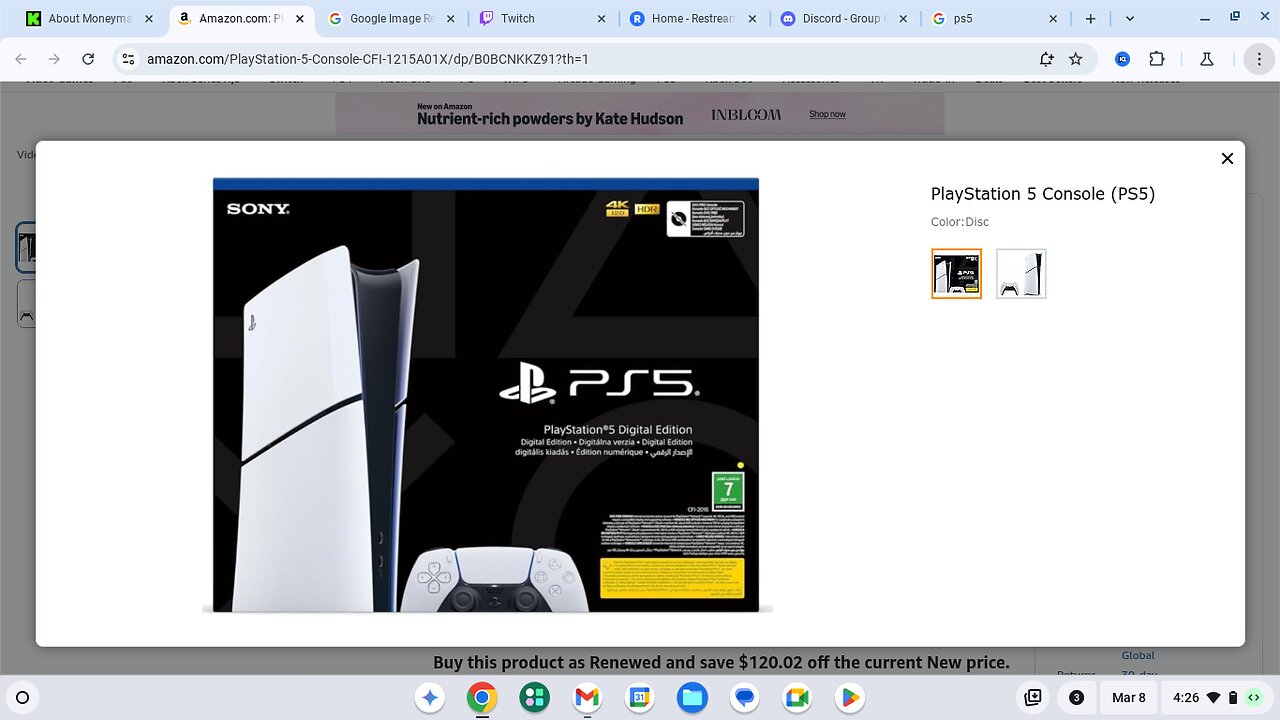Select the console with controller thumbnail

tap(1021, 273)
